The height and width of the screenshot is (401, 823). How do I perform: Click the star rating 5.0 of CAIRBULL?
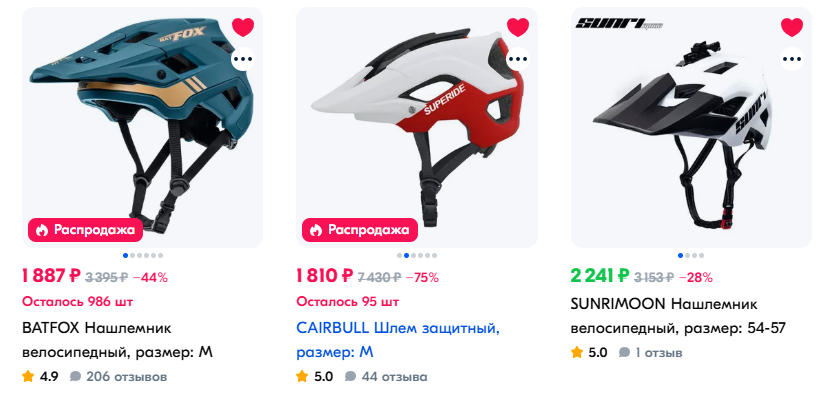pos(314,376)
